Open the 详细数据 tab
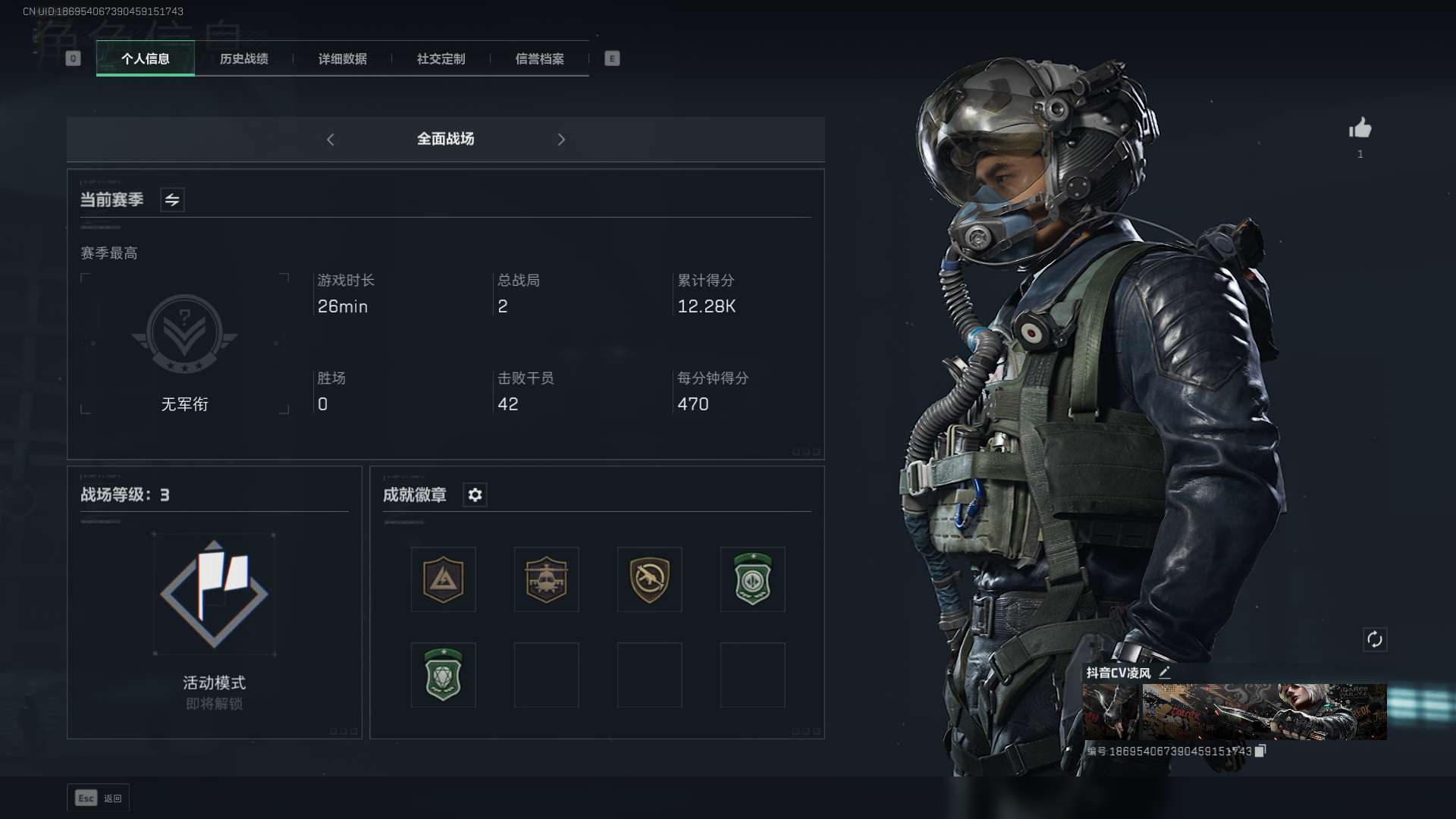1456x819 pixels. pos(342,58)
